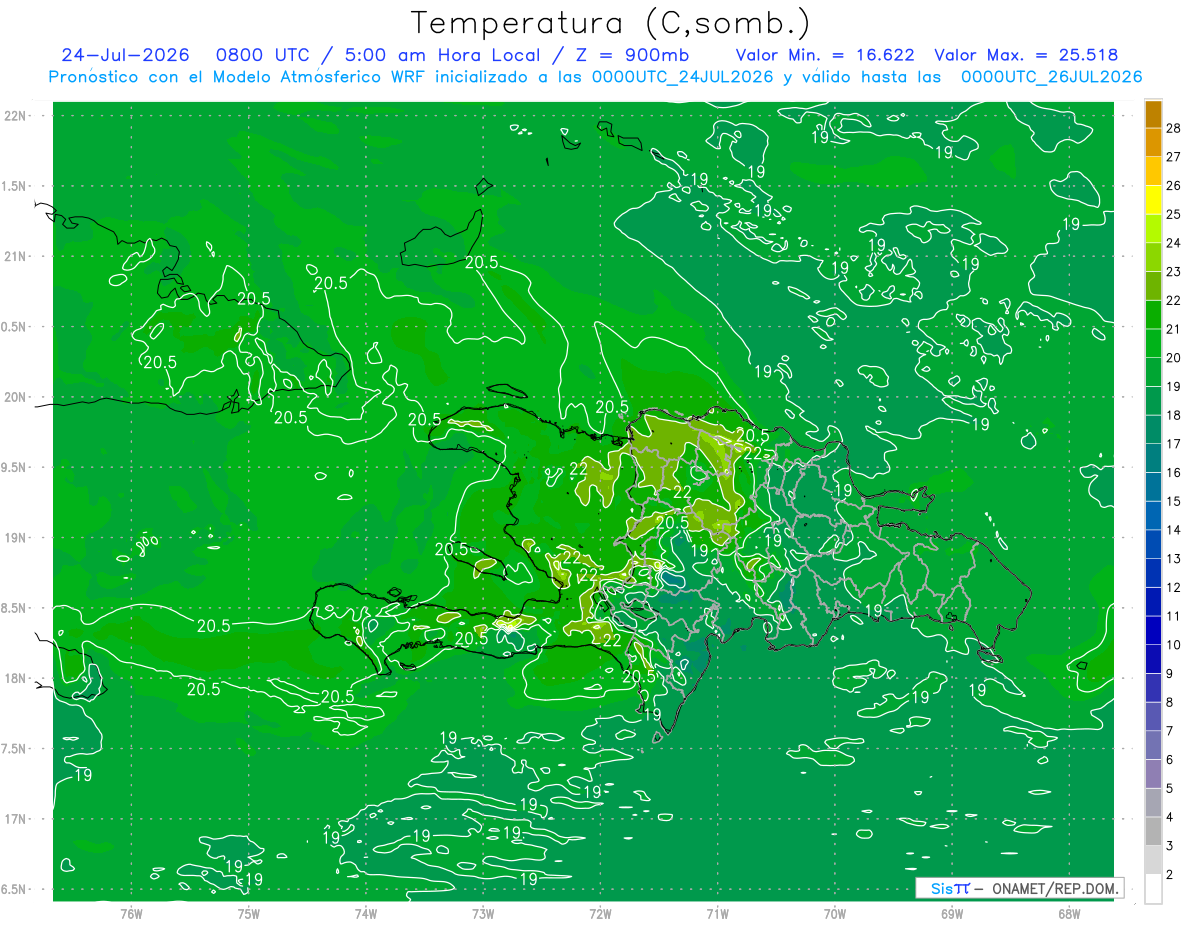
Task: Click the initialization stamp "0000UTC_24JUL2026"
Action: click(x=683, y=77)
